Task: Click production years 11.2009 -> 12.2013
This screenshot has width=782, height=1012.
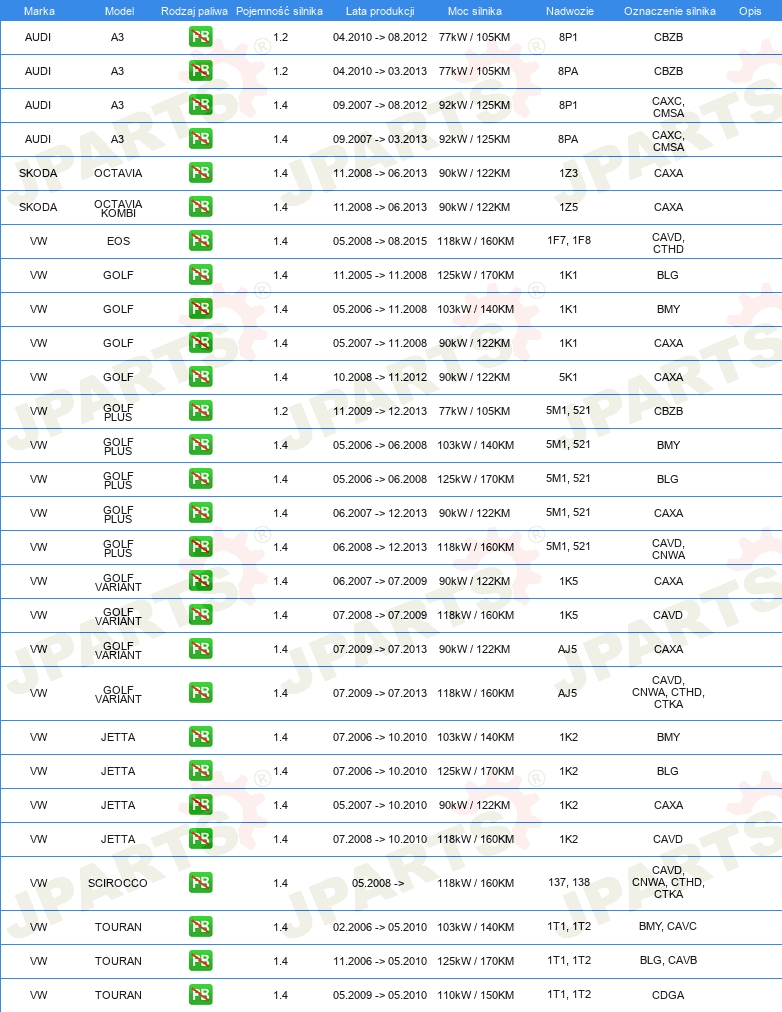Action: 380,411
